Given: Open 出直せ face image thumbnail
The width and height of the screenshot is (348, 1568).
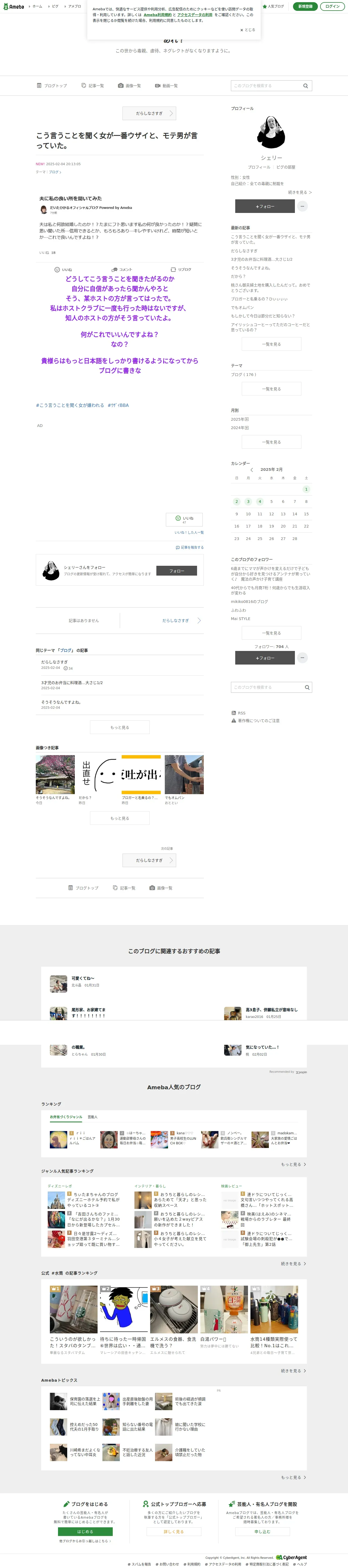Looking at the screenshot, I should (98, 775).
